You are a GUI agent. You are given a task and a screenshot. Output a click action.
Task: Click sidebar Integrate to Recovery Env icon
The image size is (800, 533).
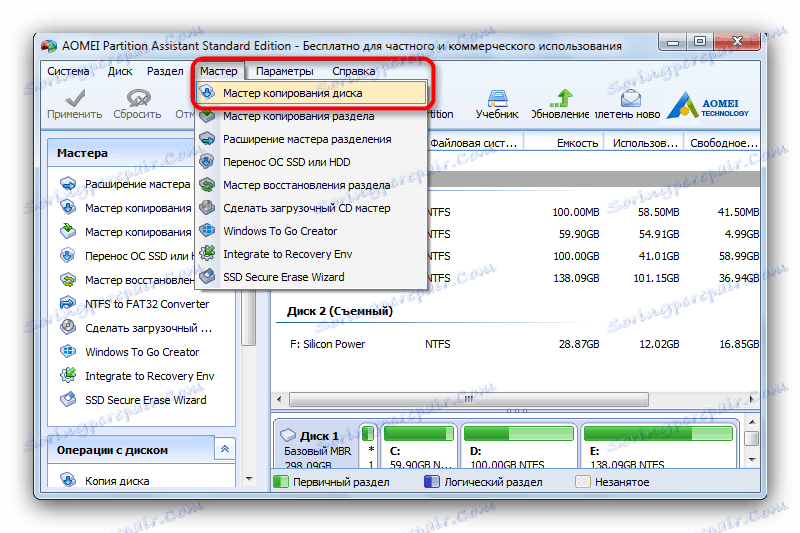click(68, 375)
